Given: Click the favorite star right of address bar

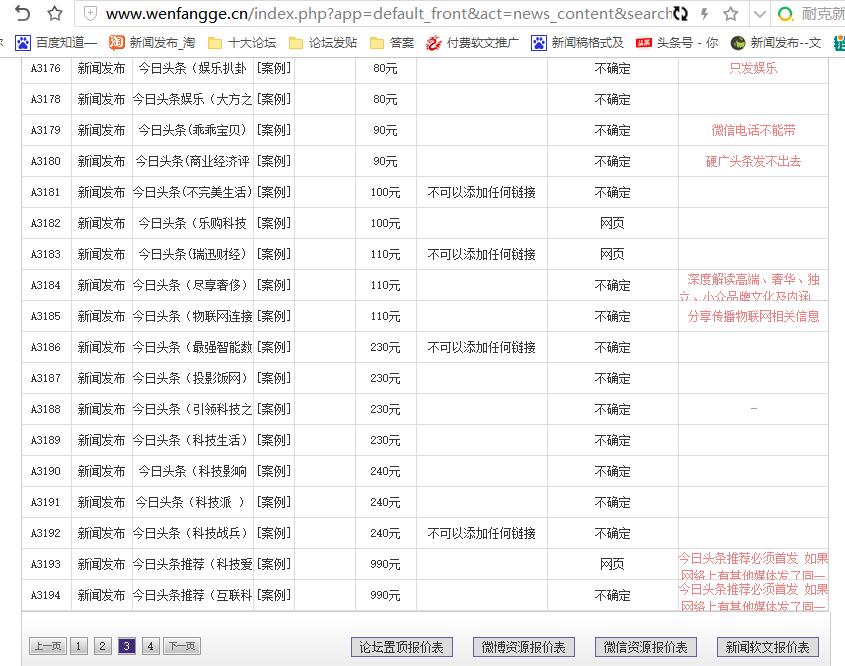Looking at the screenshot, I should [x=731, y=14].
